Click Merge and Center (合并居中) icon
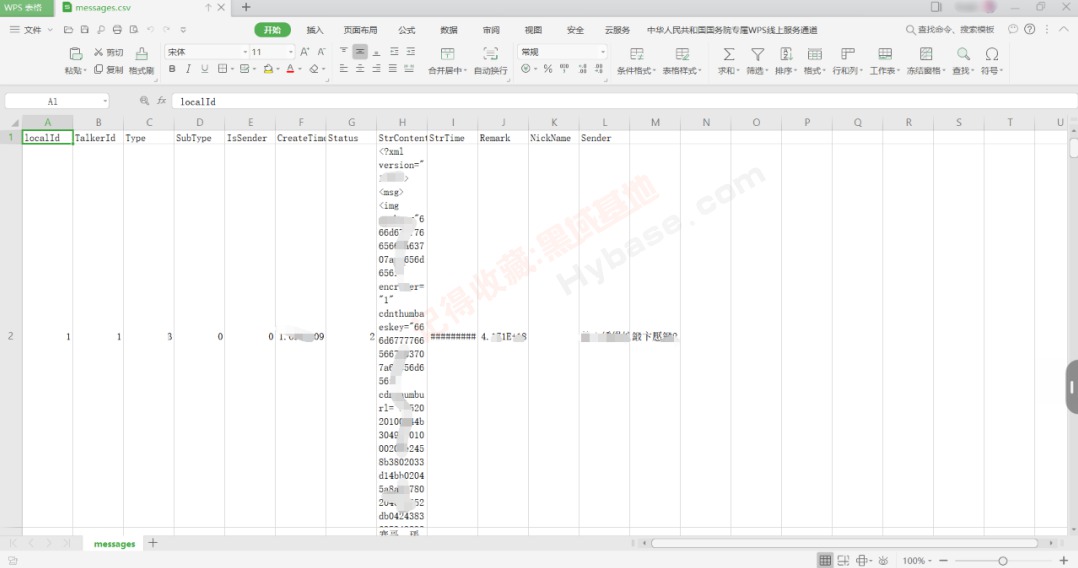Viewport: 1078px width, 568px height. 448,54
